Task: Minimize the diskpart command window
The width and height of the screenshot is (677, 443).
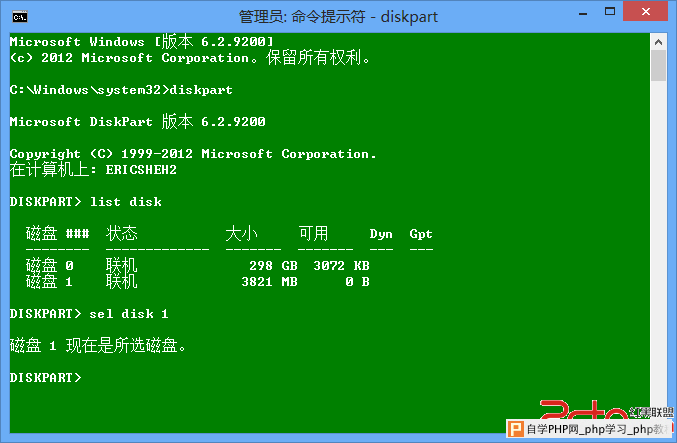Action: click(x=583, y=13)
